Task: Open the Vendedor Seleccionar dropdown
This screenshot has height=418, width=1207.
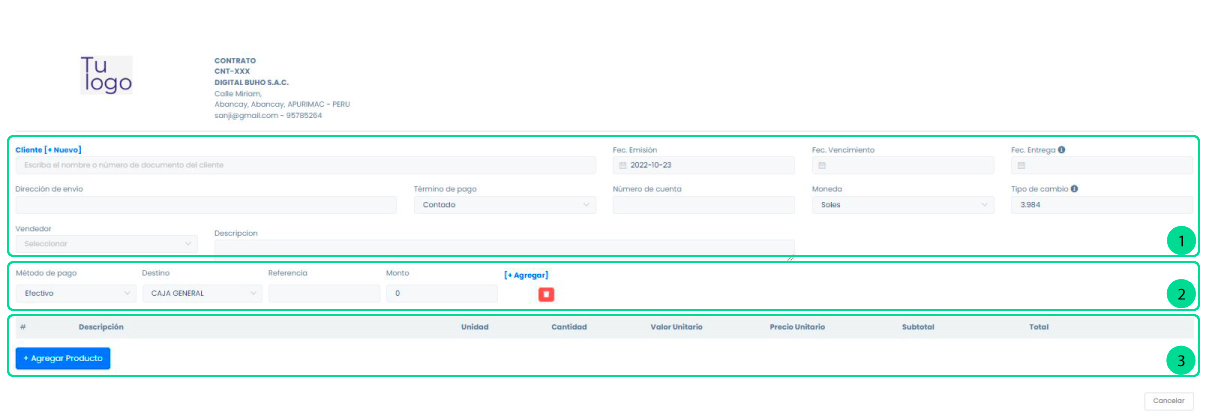Action: point(106,243)
